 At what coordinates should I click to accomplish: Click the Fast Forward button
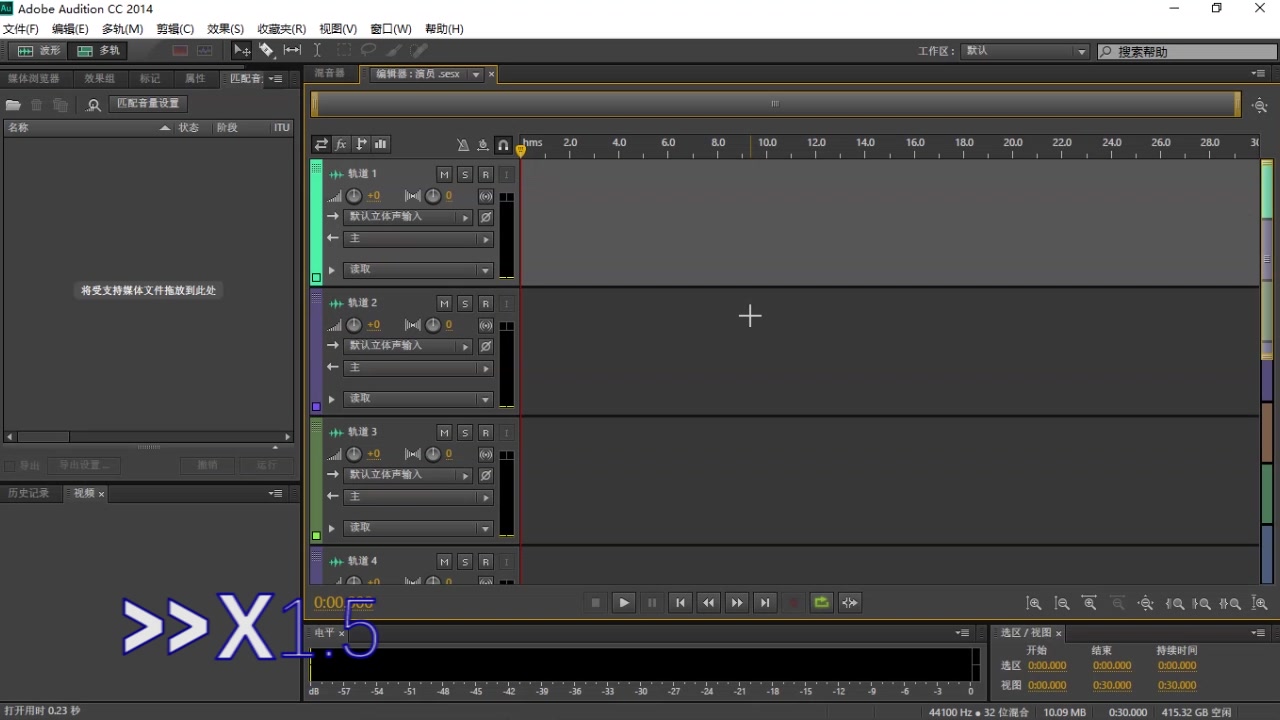(x=737, y=602)
